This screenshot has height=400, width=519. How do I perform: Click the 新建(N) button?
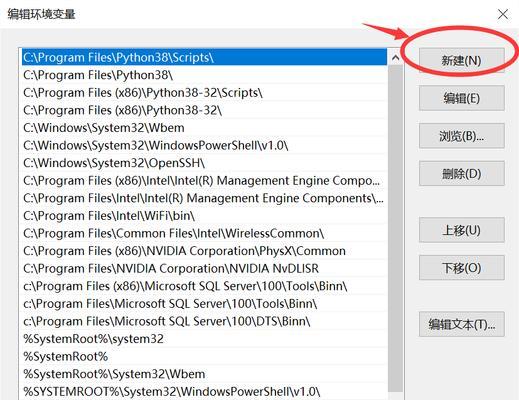[462, 60]
